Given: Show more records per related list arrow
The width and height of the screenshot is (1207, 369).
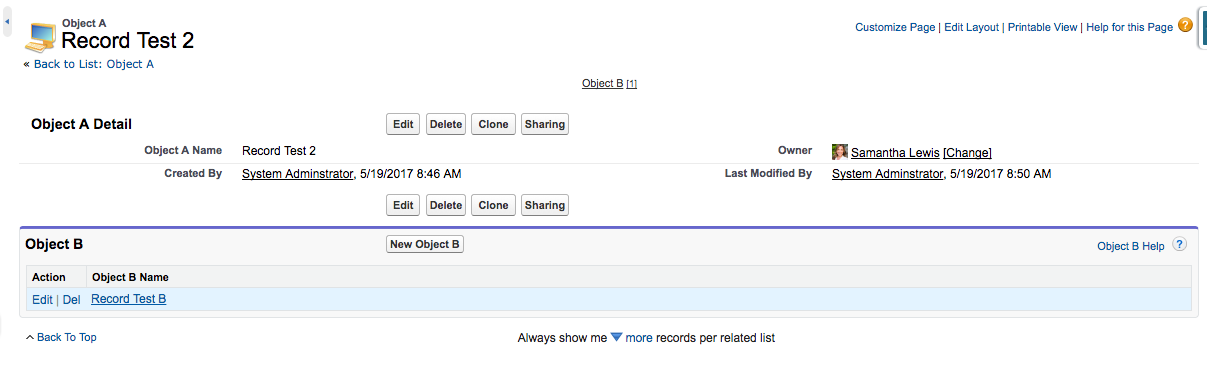Looking at the screenshot, I should [617, 337].
